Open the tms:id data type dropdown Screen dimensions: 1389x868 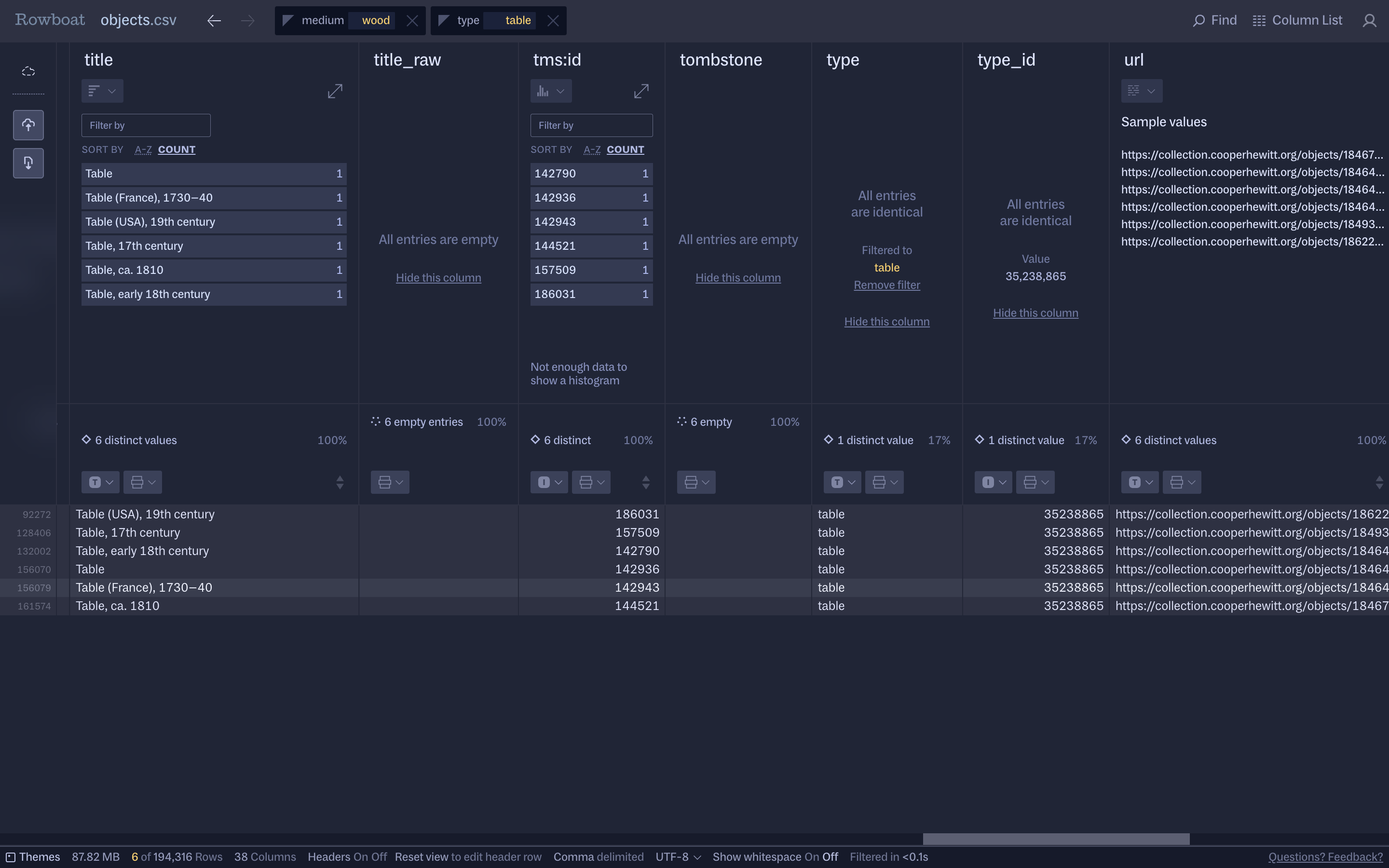point(549,482)
